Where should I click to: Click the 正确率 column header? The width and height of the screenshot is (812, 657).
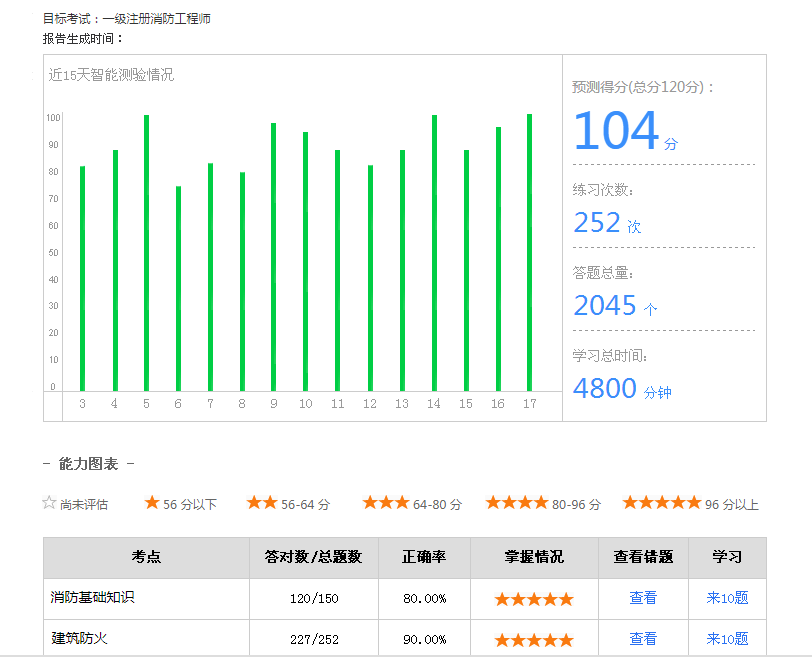click(424, 558)
